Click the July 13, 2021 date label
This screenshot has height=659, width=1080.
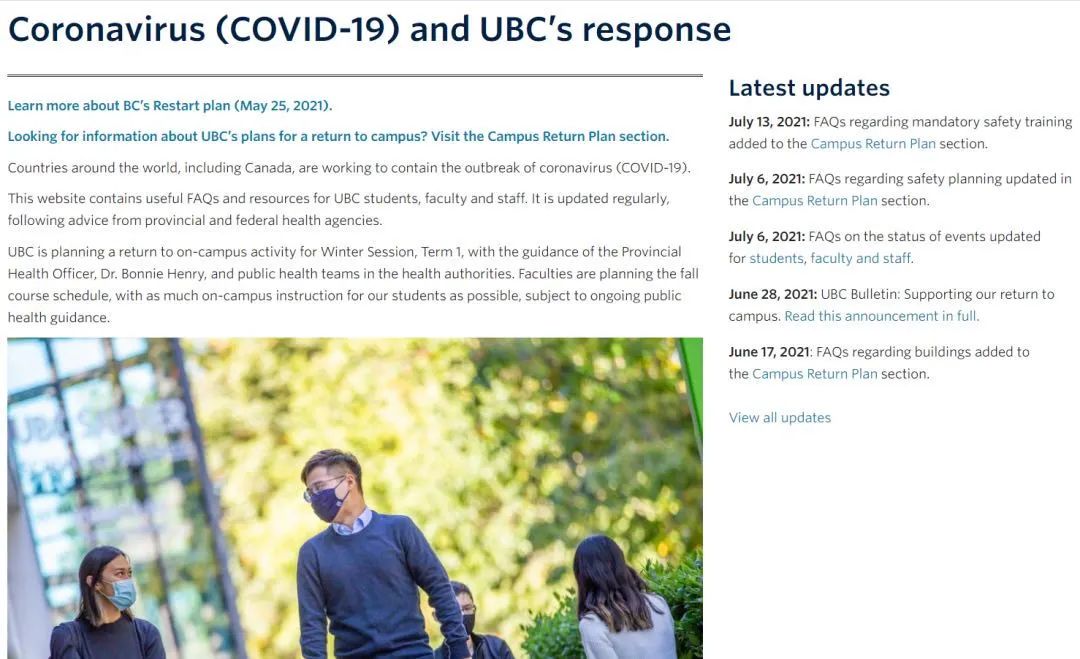[769, 122]
